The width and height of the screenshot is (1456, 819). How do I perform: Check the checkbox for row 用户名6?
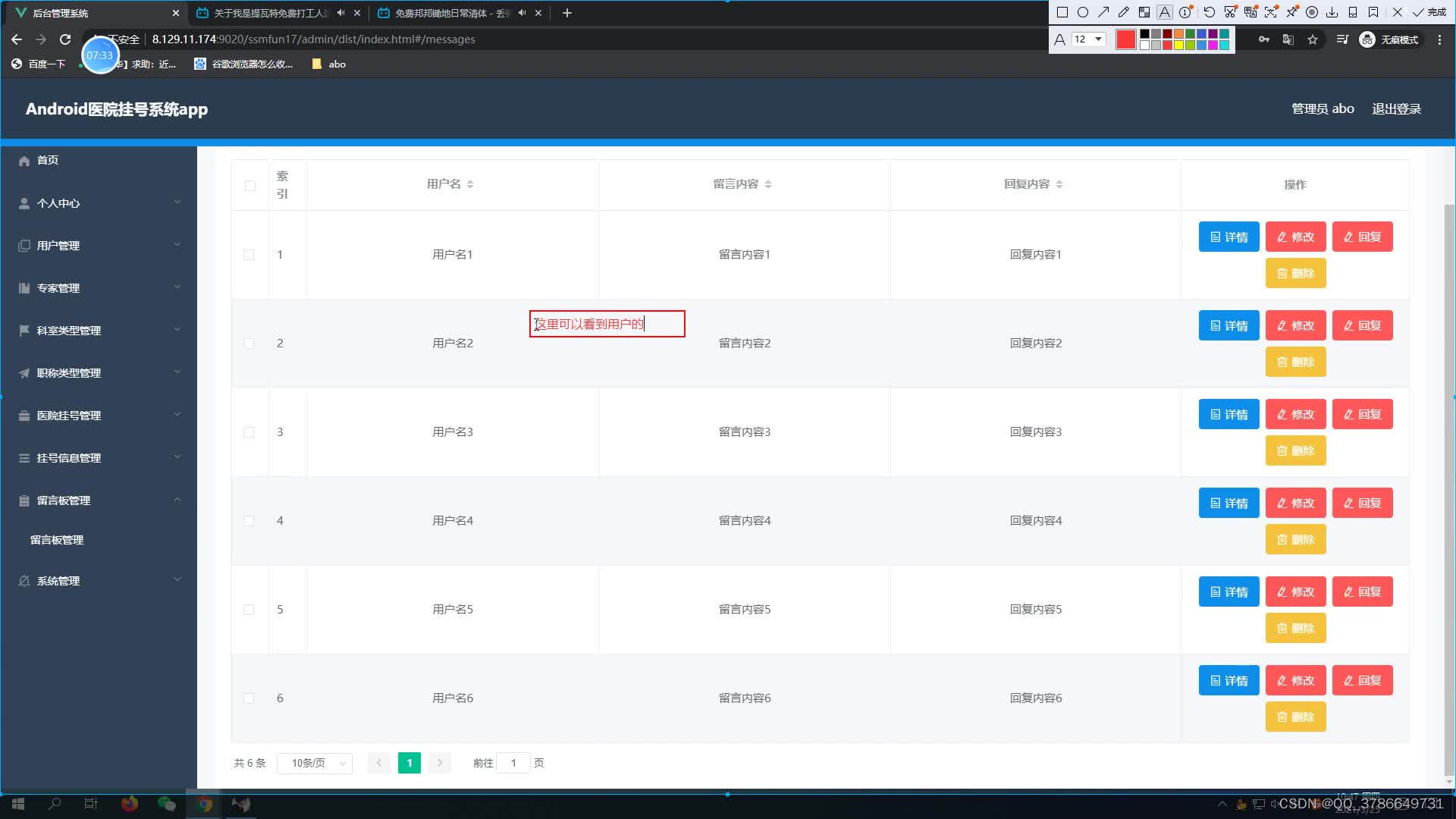click(249, 698)
